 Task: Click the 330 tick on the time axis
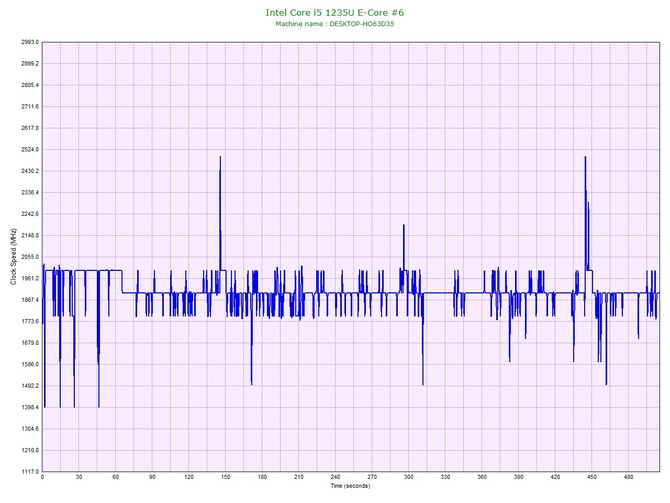[x=445, y=477]
